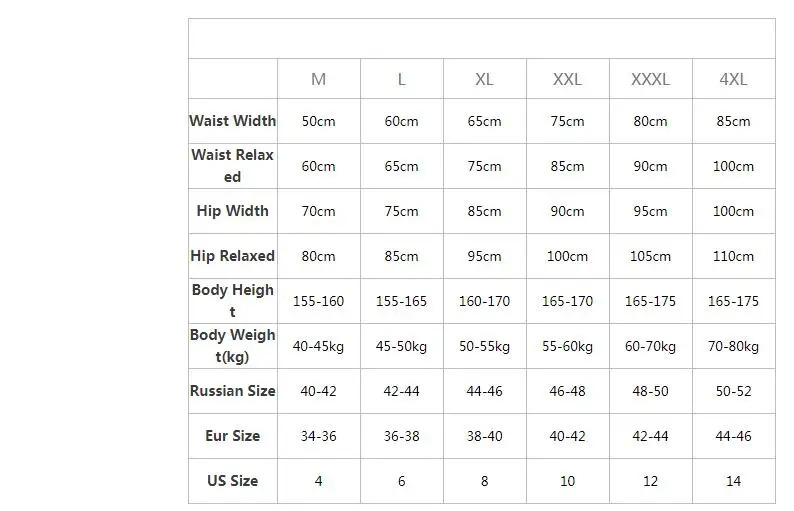Click the 50cm Waist Width cell
The image size is (794, 511).
[x=319, y=121]
